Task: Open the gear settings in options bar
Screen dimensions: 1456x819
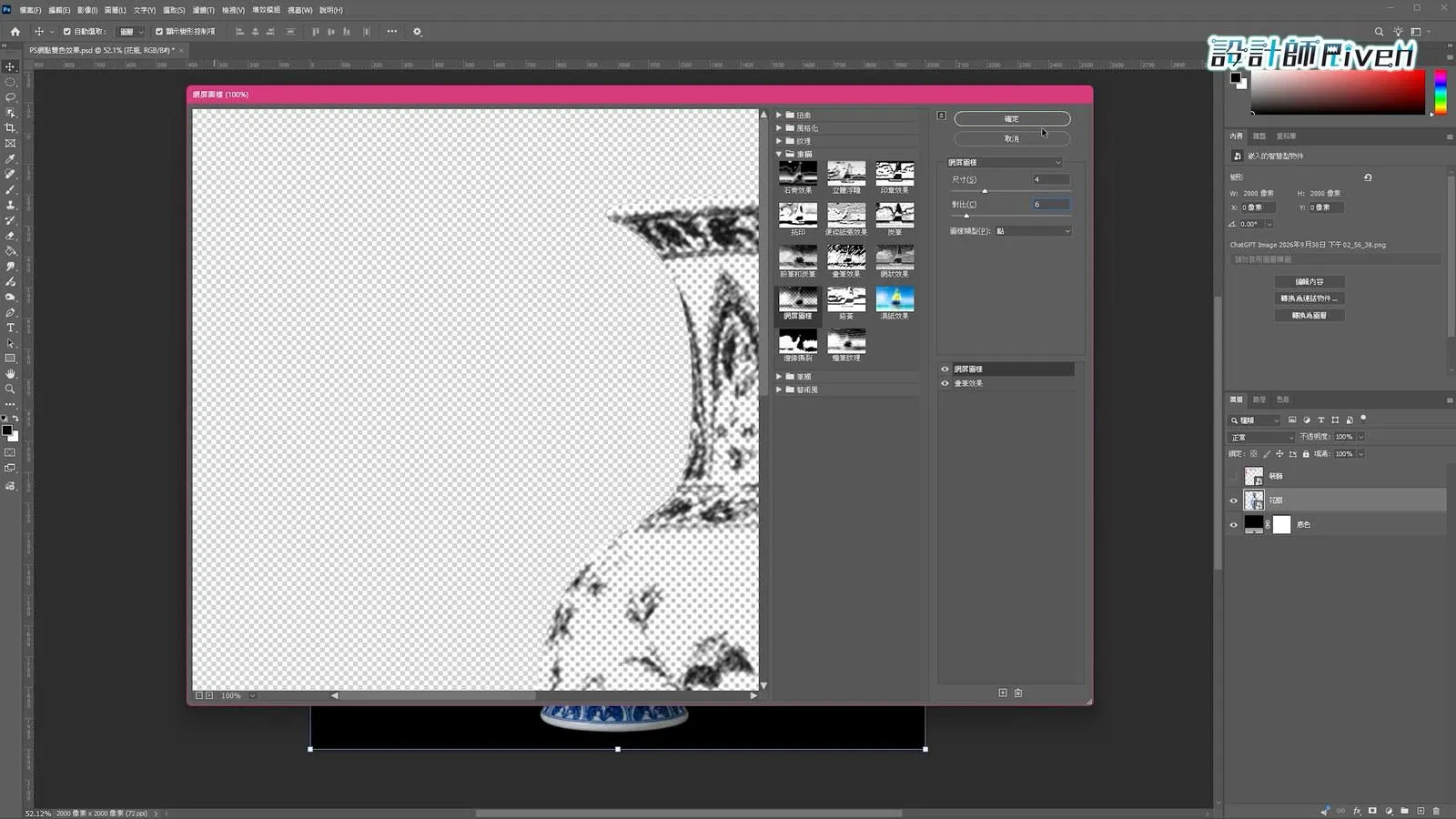Action: [418, 32]
